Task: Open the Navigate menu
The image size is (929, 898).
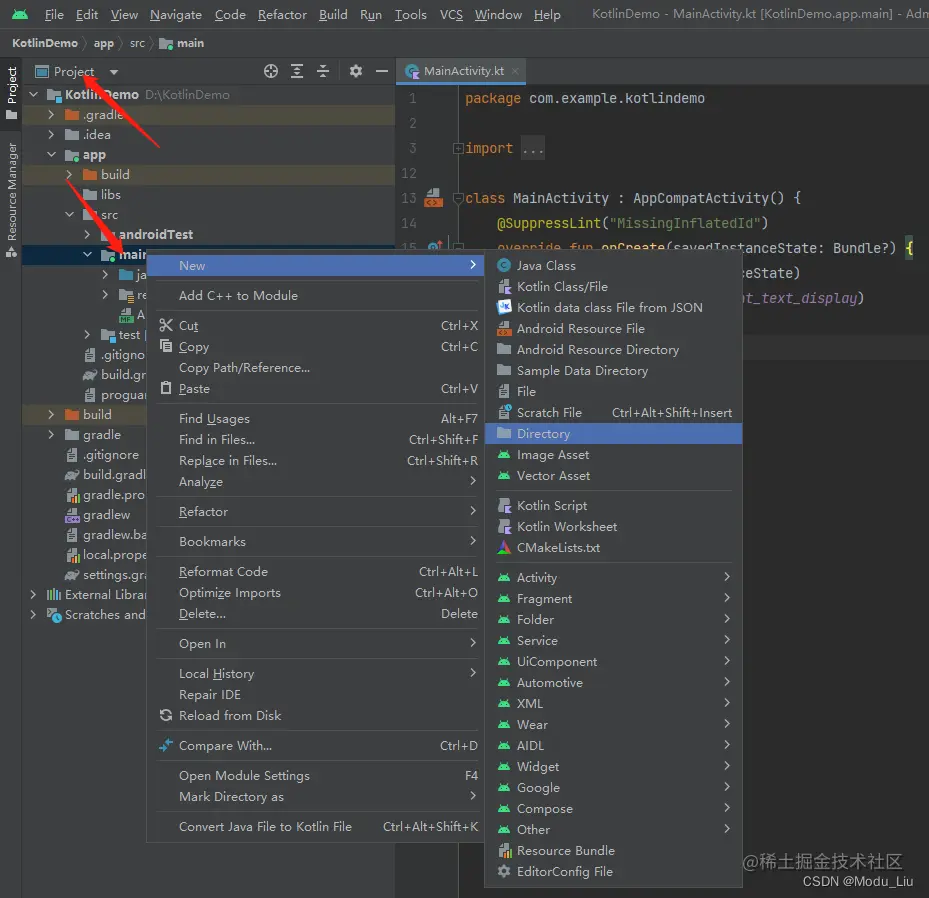Action: [x=175, y=14]
